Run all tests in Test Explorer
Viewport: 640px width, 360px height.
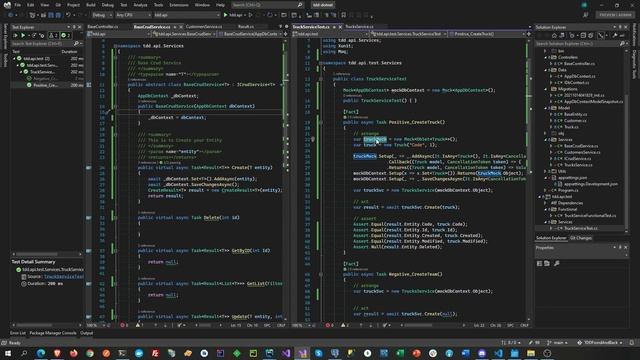point(16,36)
